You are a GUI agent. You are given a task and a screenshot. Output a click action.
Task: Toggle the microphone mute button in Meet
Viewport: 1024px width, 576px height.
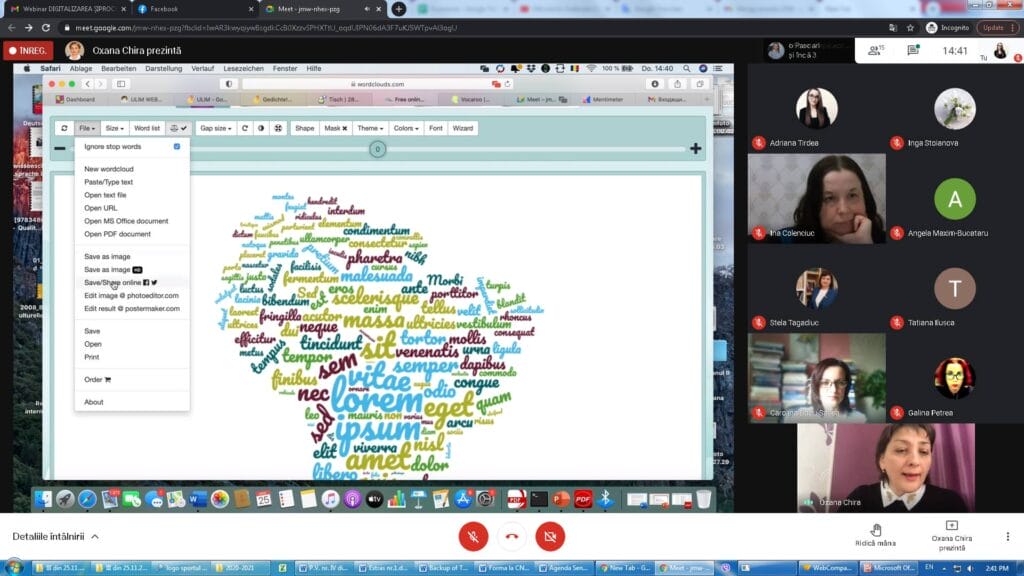click(473, 536)
